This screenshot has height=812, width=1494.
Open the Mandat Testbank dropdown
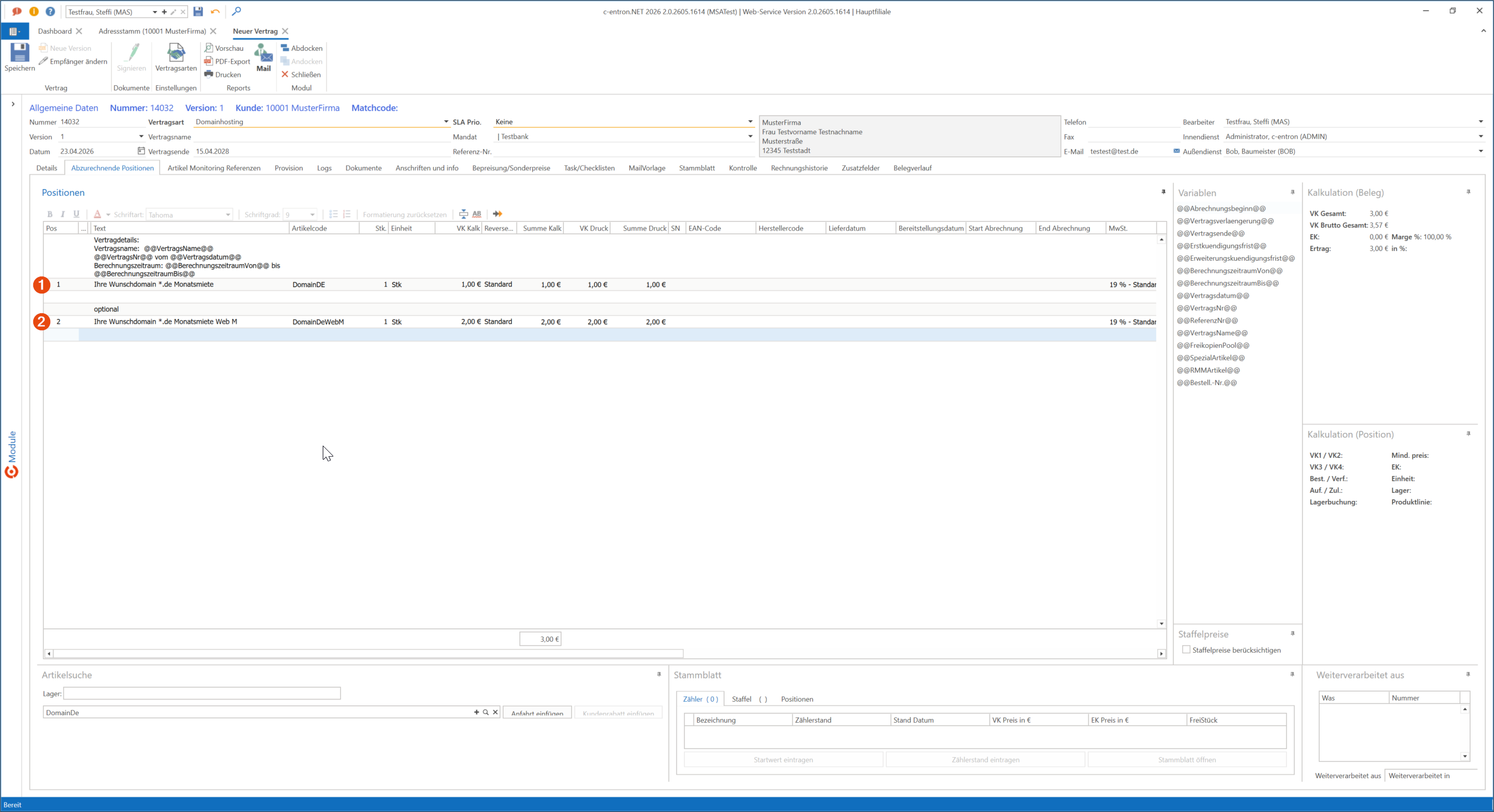click(750, 136)
